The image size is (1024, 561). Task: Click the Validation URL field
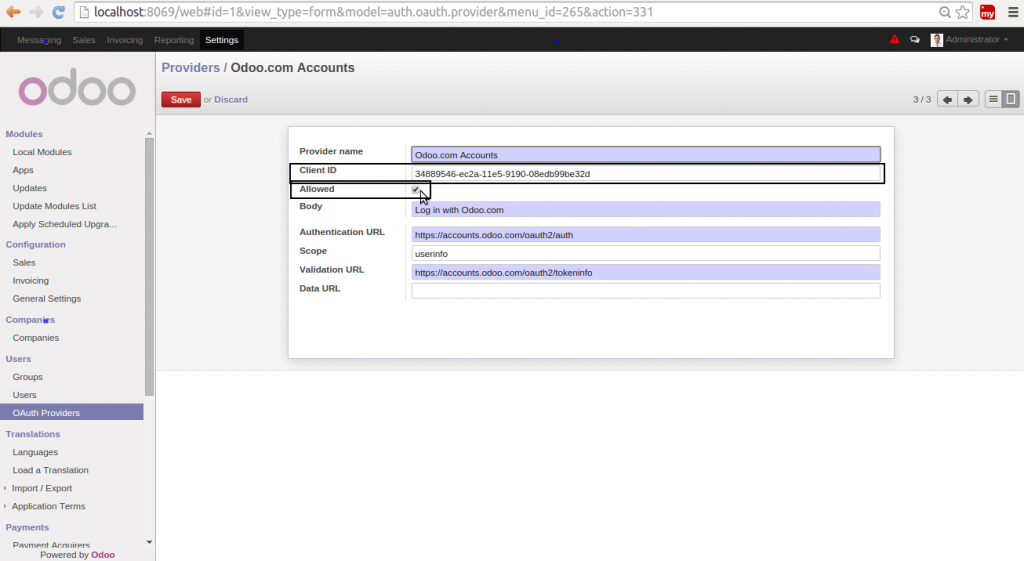click(646, 272)
